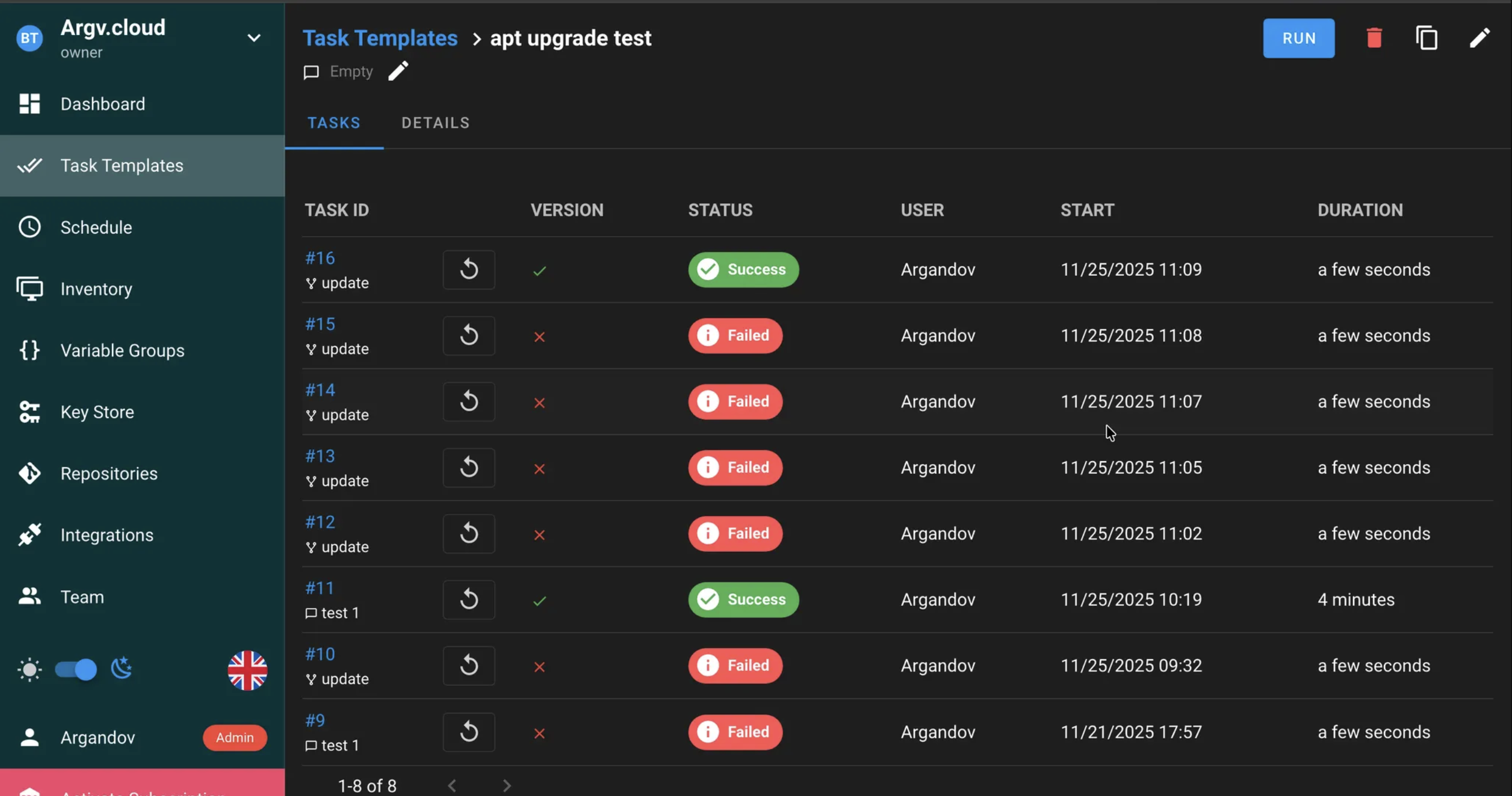Delete template with red trash icon

click(x=1374, y=38)
